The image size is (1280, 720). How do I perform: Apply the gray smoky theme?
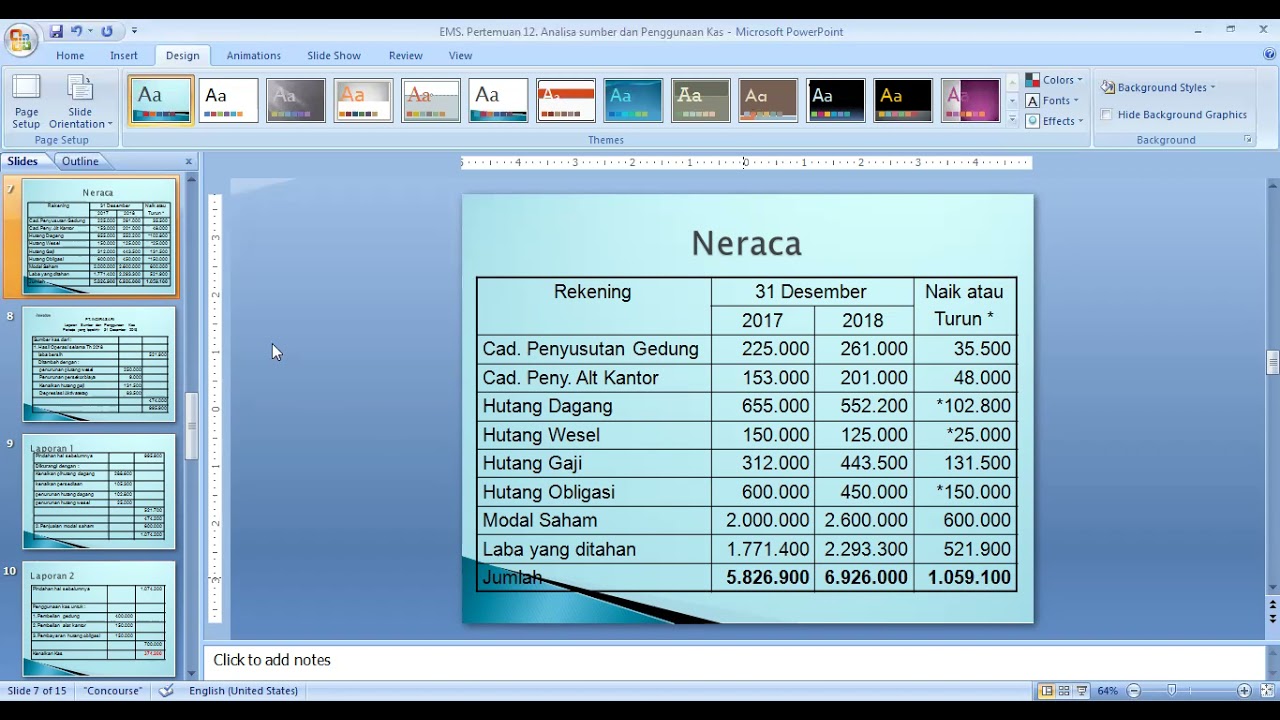[296, 100]
